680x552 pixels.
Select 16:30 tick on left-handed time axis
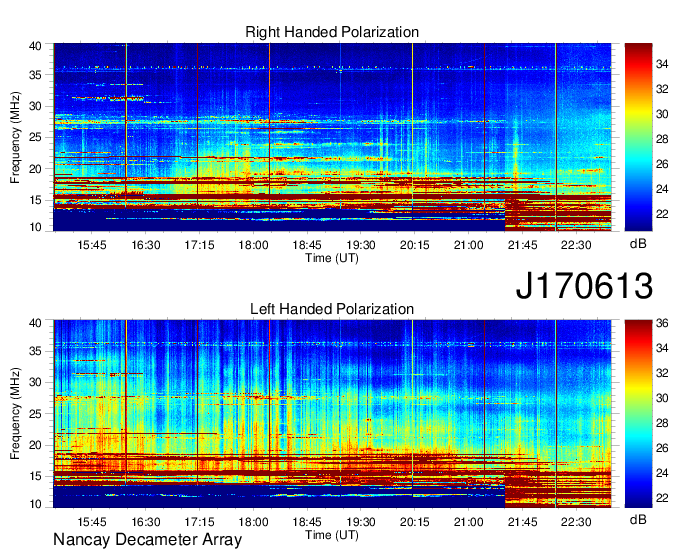coord(146,522)
